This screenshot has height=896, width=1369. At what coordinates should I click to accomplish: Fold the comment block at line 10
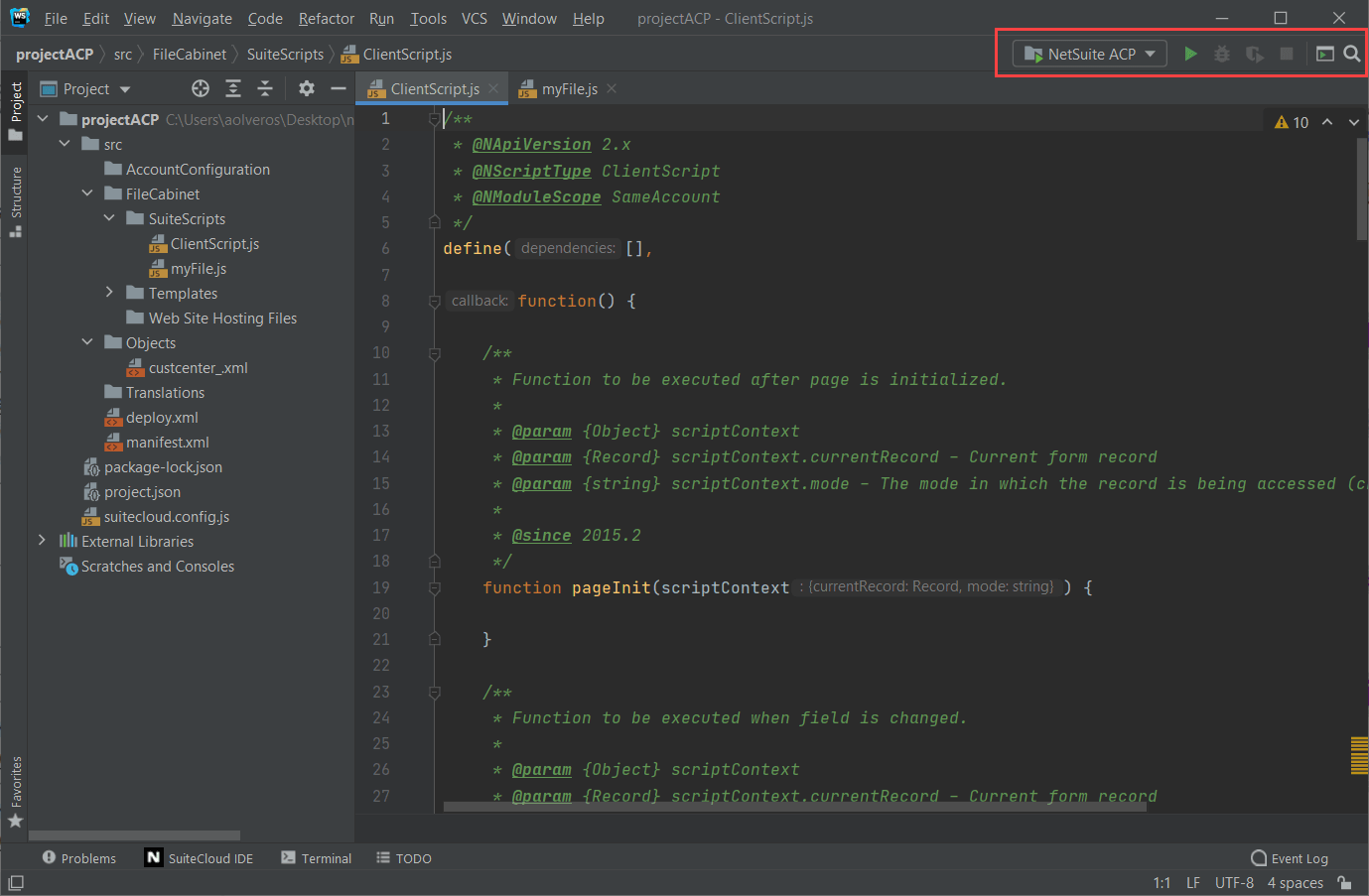(x=434, y=352)
